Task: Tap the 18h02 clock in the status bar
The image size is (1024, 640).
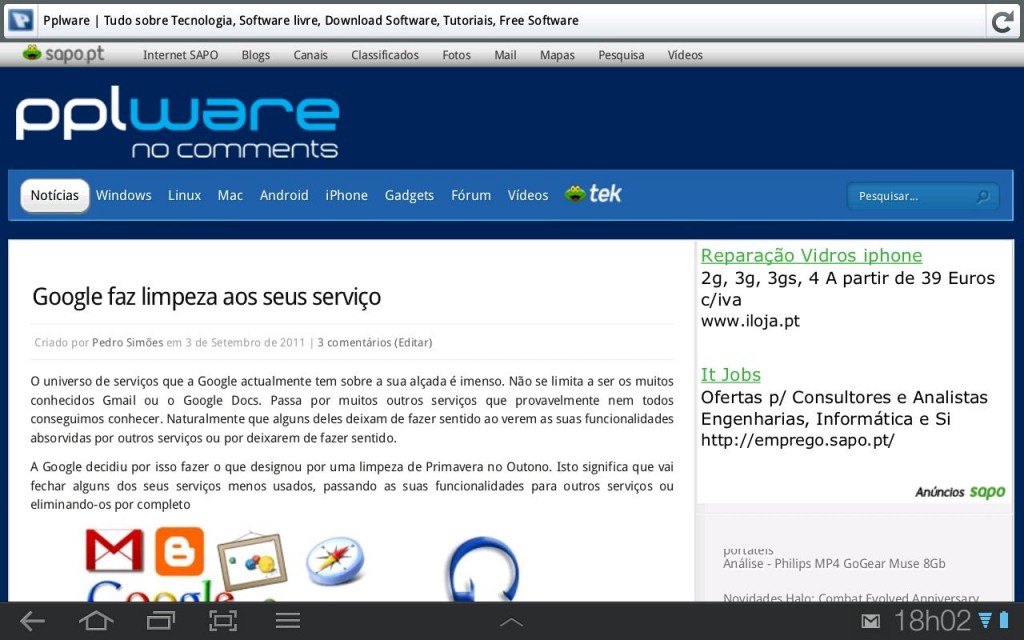Action: [932, 621]
